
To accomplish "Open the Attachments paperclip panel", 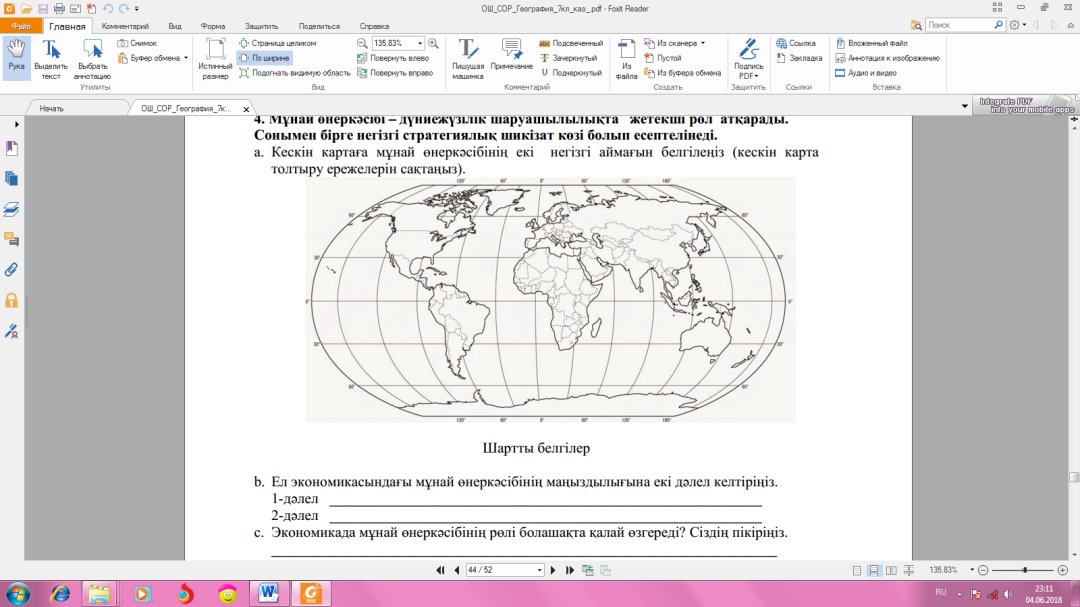I will (x=12, y=269).
